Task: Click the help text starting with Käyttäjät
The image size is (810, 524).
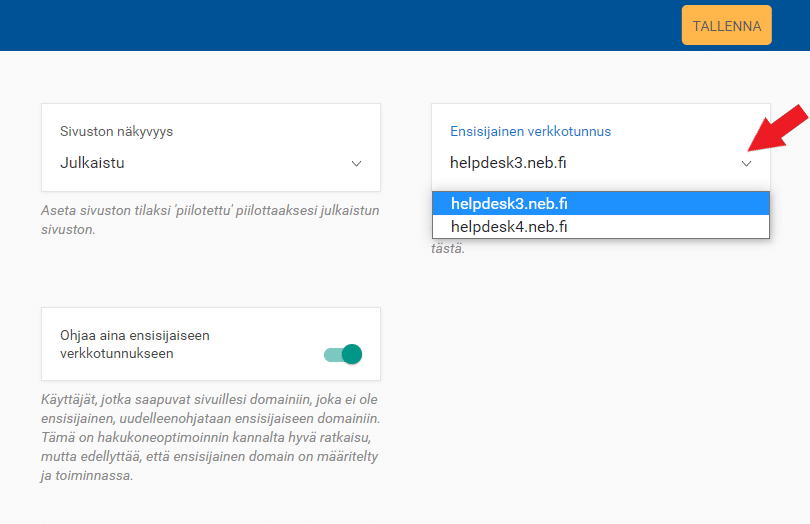Action: coord(210,438)
